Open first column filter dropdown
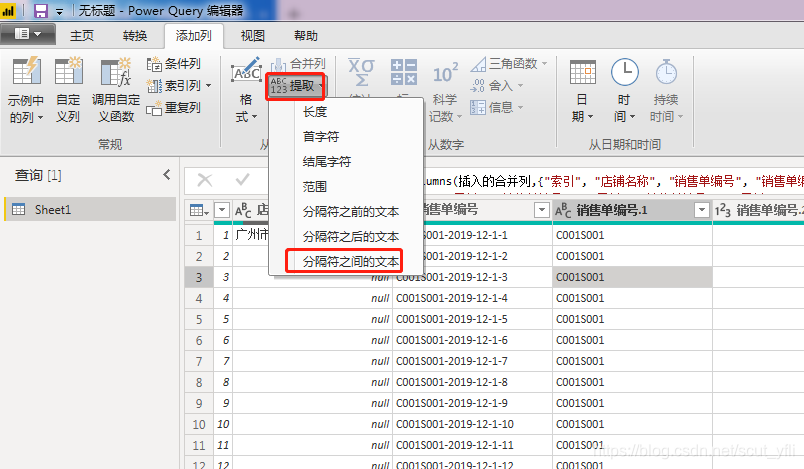This screenshot has height=469, width=804. tap(222, 210)
